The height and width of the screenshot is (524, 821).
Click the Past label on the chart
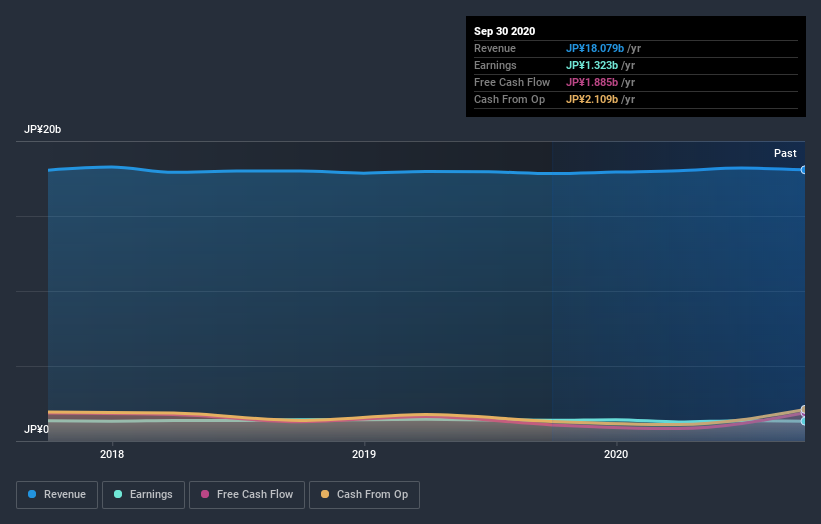point(785,153)
